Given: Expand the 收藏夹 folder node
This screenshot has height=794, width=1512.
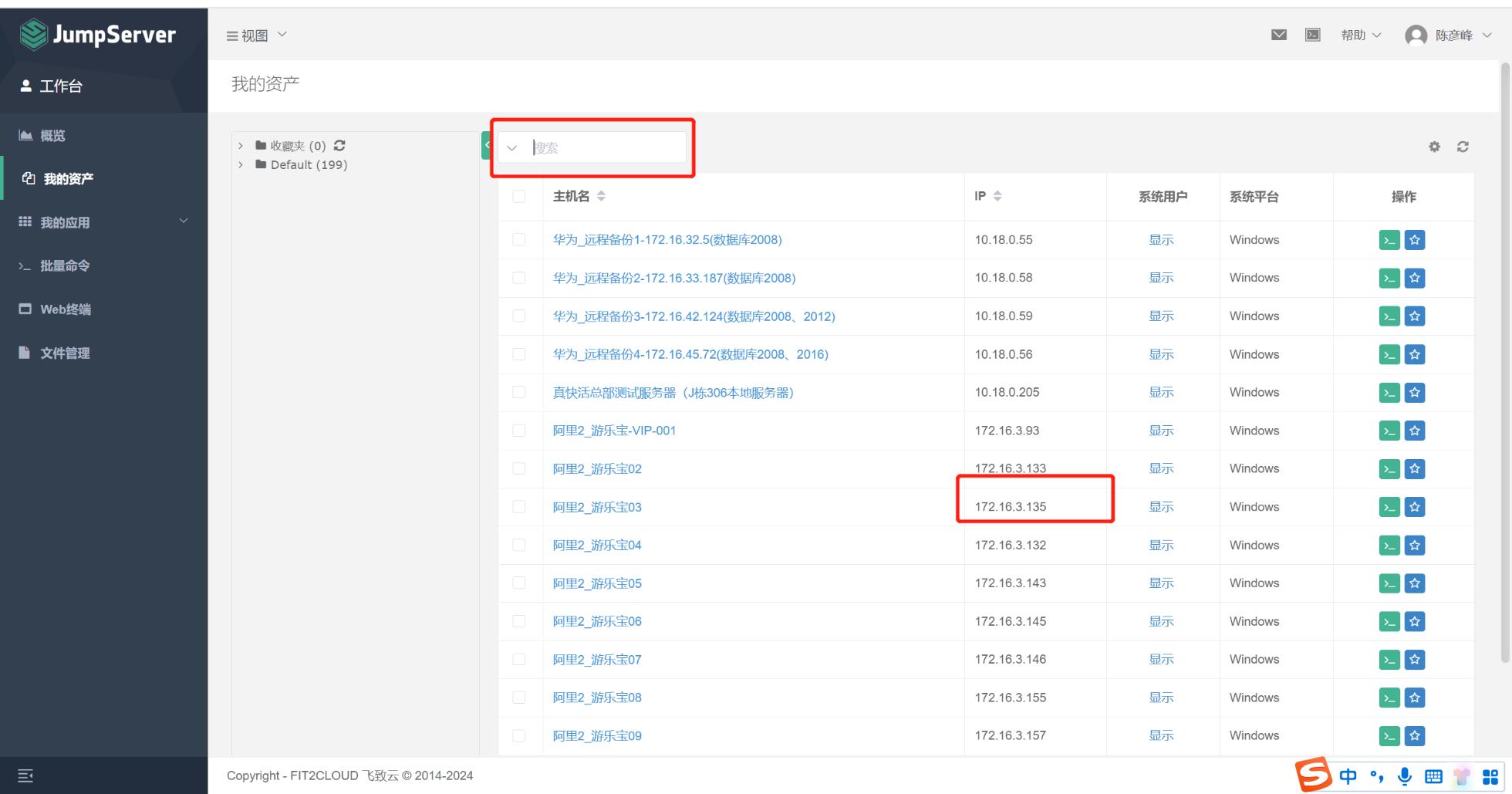Looking at the screenshot, I should 241,145.
